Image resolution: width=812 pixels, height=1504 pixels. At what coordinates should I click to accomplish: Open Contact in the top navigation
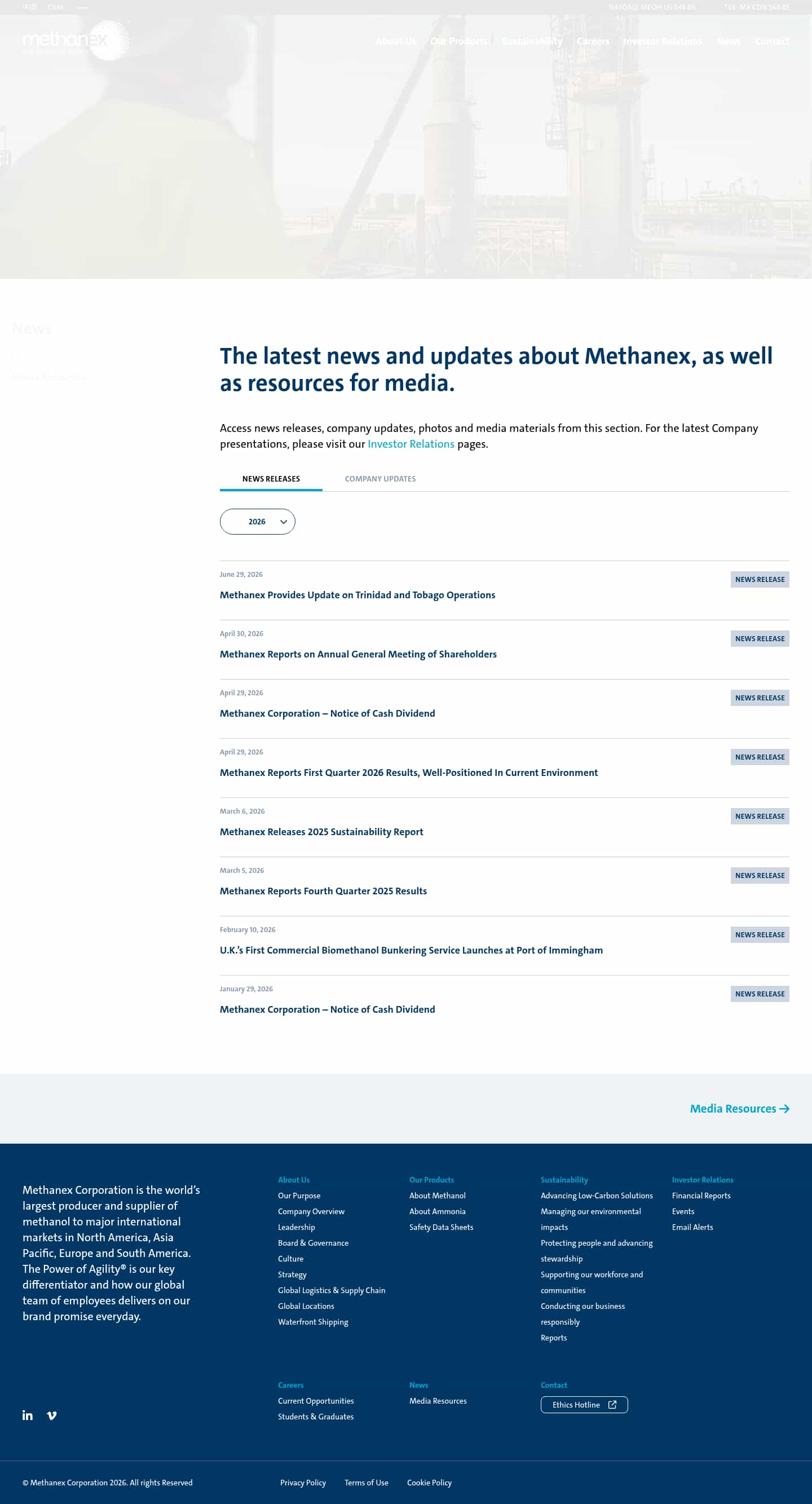[772, 41]
